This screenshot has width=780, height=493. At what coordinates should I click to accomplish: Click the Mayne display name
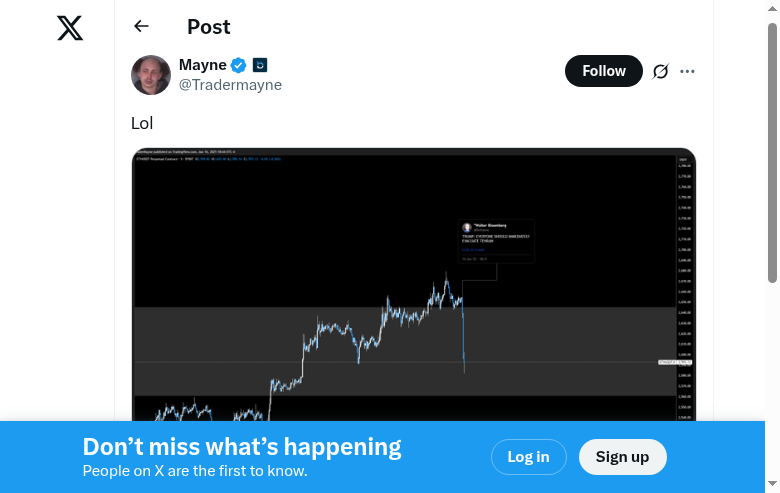coord(202,65)
